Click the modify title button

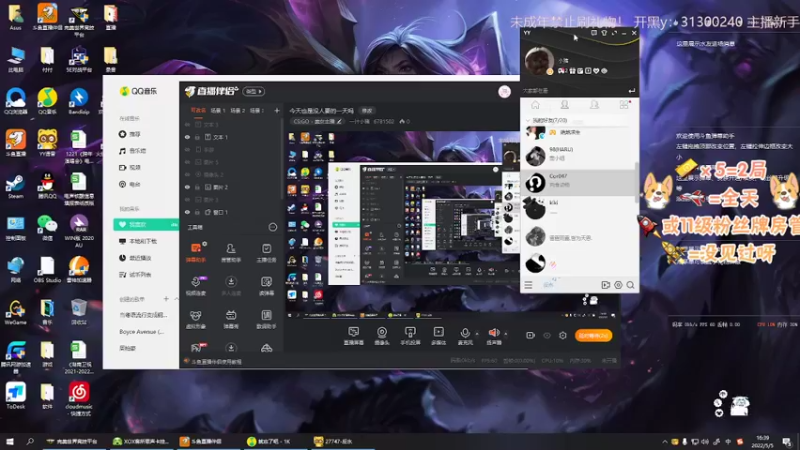(x=367, y=111)
